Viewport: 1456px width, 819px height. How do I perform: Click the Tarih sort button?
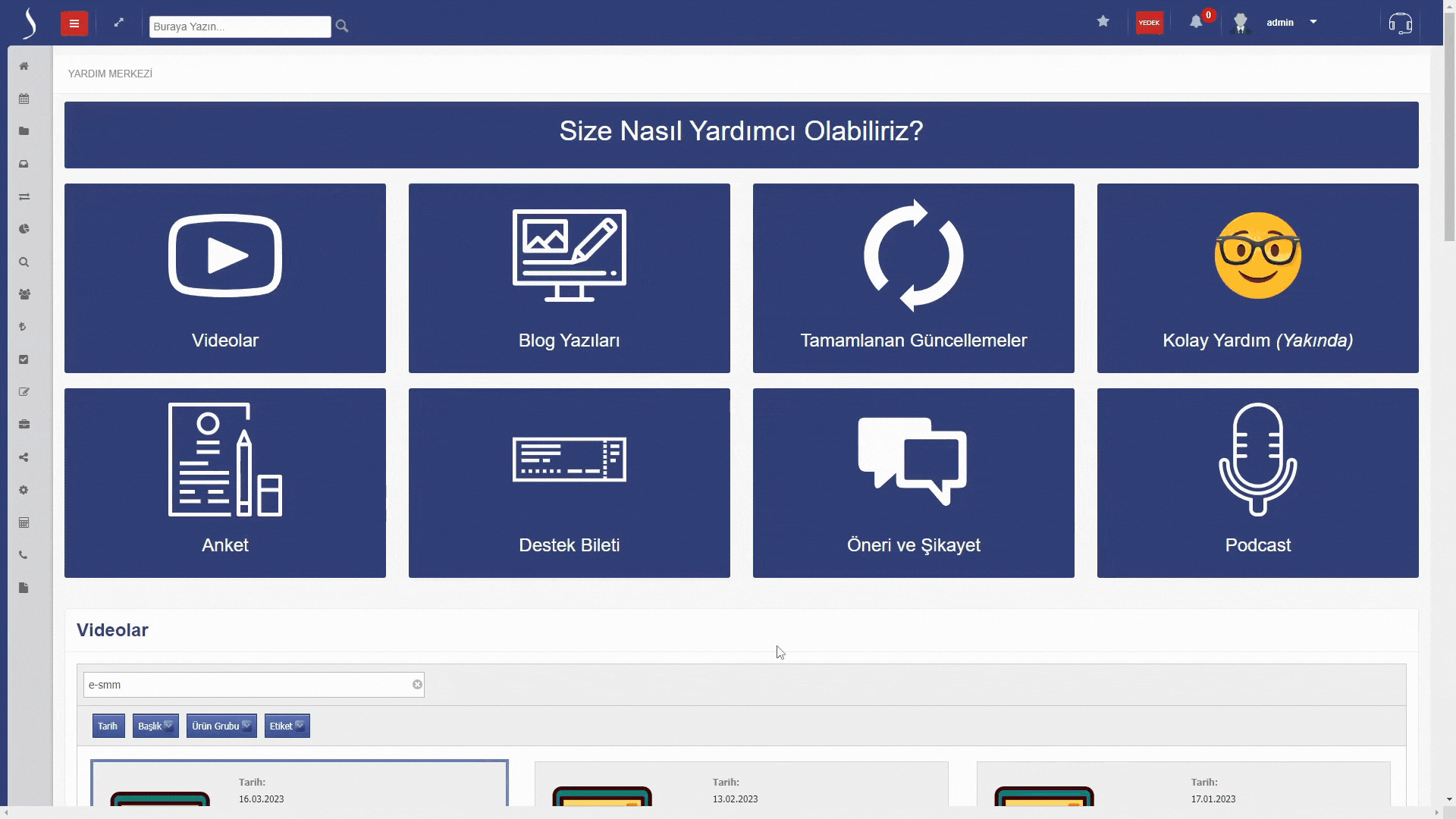(x=108, y=726)
